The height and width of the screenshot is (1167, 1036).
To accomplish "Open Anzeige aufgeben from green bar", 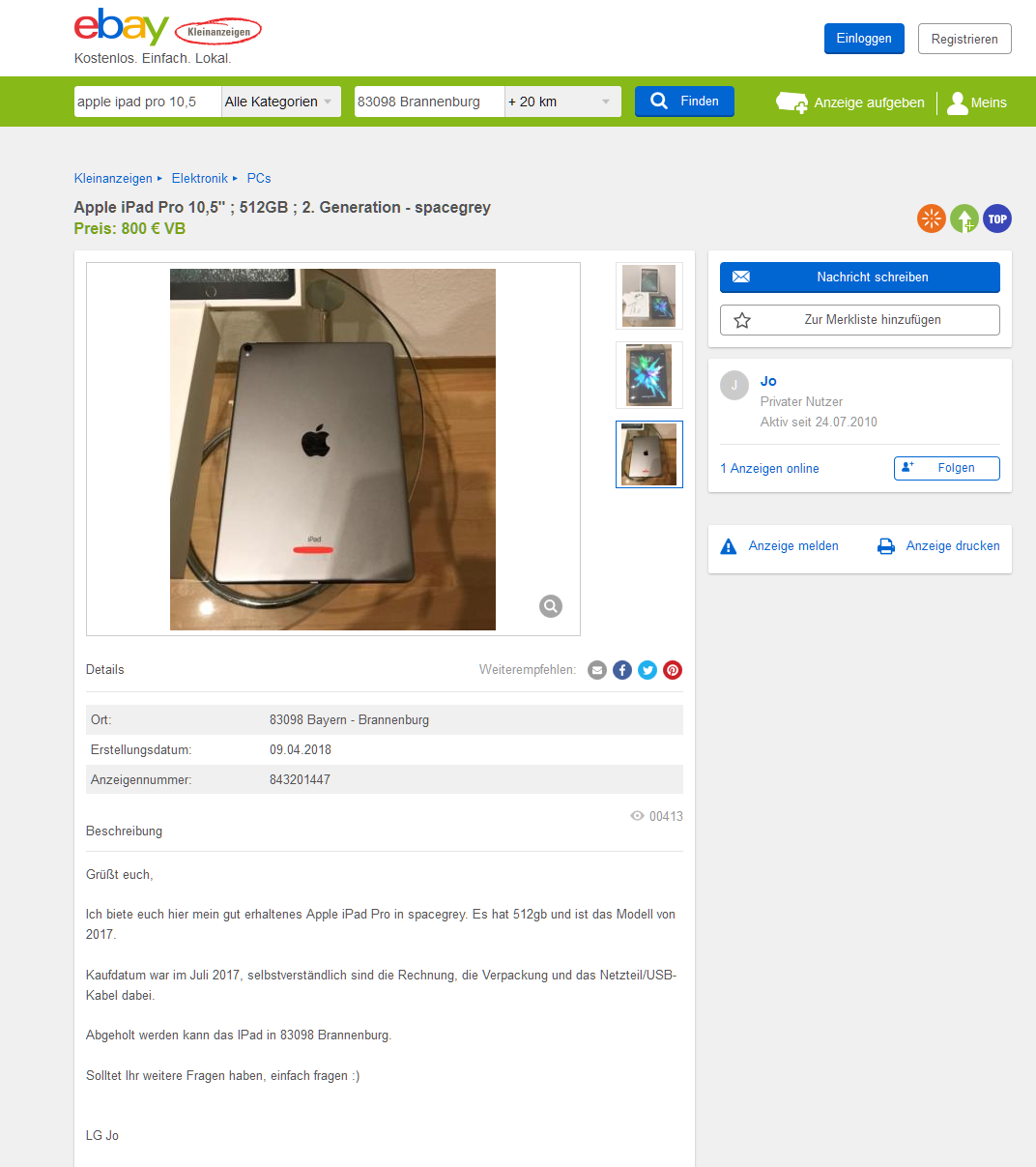I will tap(850, 102).
